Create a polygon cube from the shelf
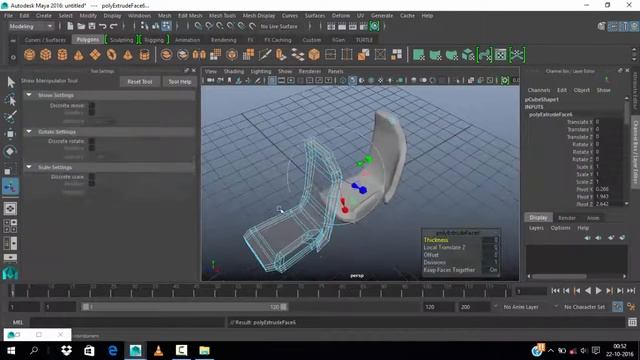Screen dimensions: 640x360 point(46,55)
